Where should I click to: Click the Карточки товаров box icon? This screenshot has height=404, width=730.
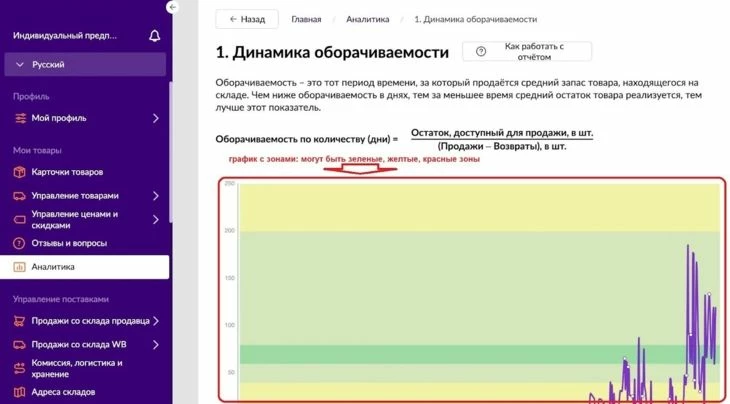[x=19, y=172]
